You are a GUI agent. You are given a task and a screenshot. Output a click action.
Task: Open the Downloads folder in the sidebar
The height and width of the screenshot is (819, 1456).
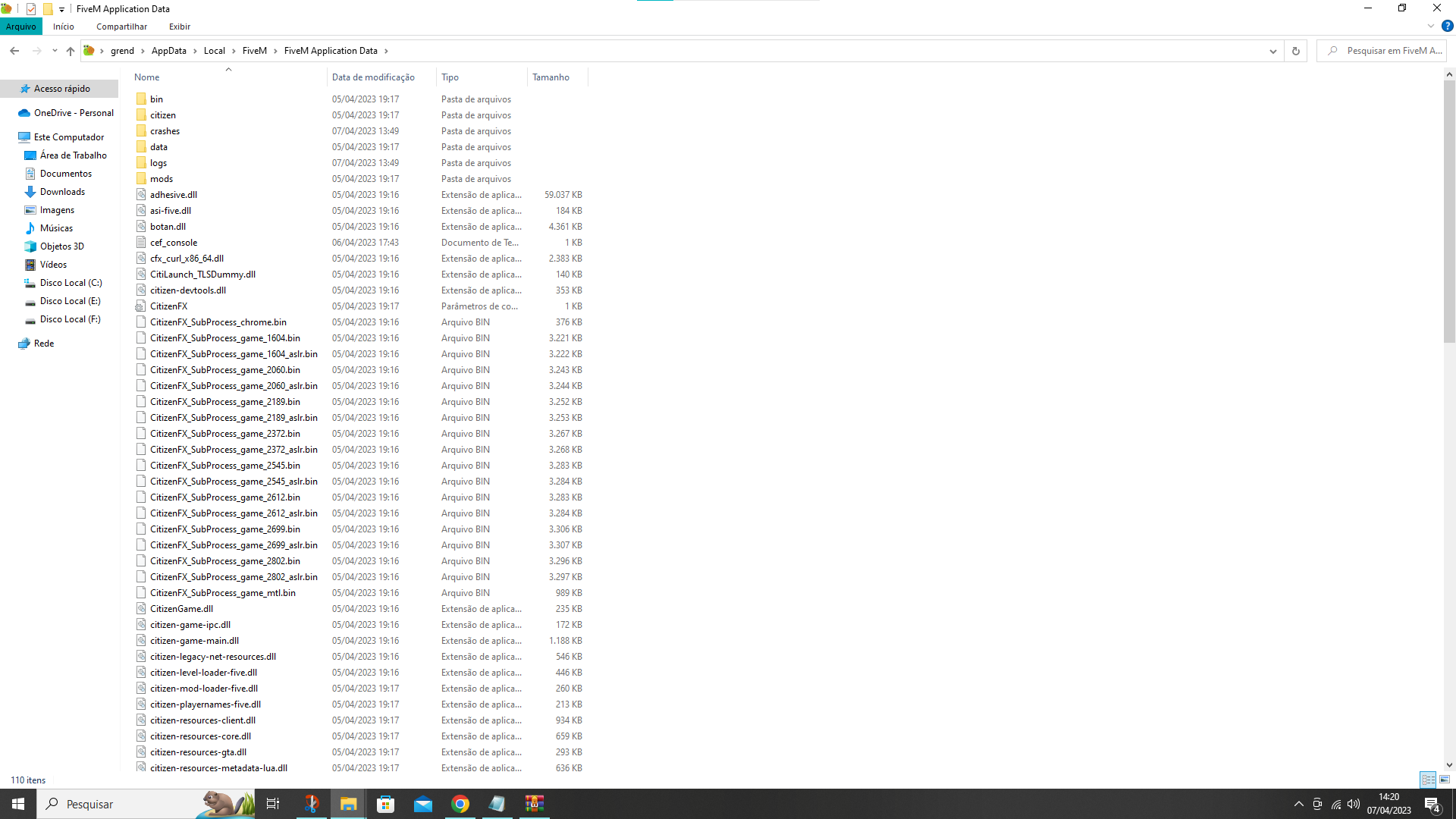(x=61, y=192)
